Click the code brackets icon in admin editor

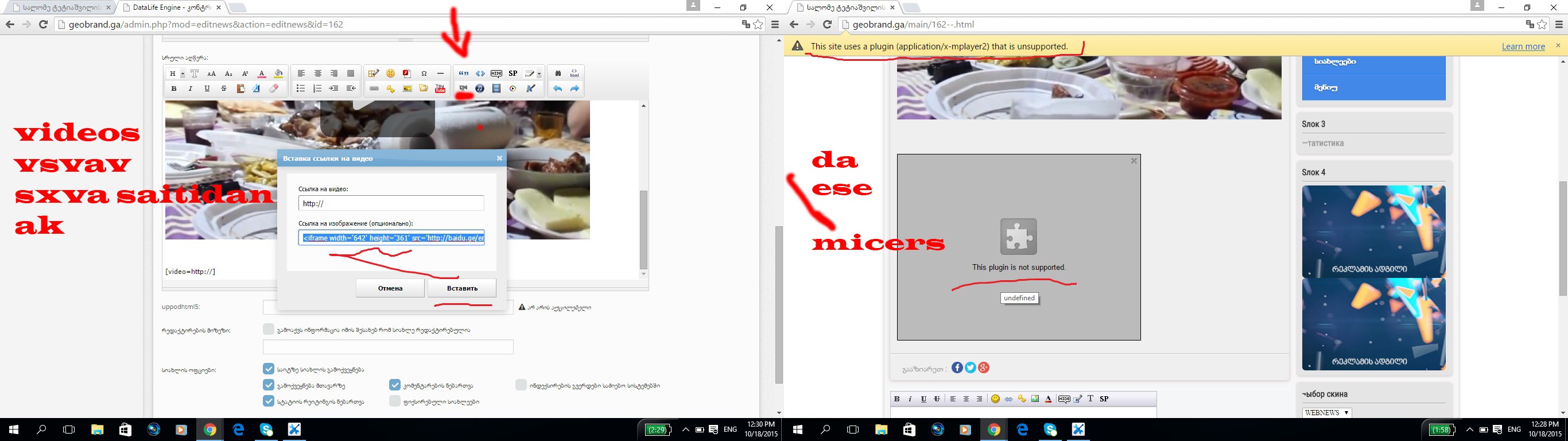[x=480, y=73]
